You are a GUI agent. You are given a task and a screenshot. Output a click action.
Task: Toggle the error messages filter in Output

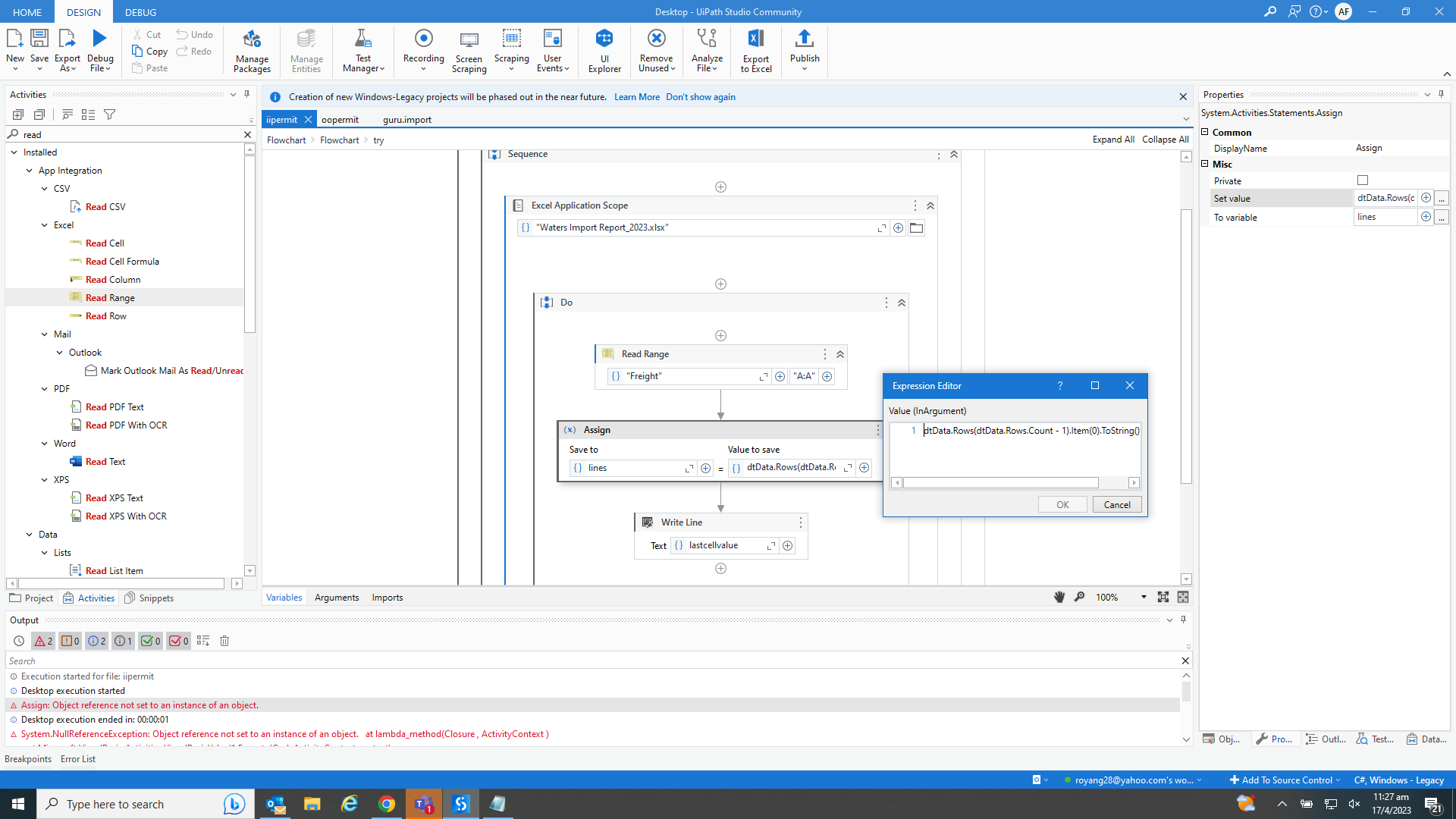[43, 641]
